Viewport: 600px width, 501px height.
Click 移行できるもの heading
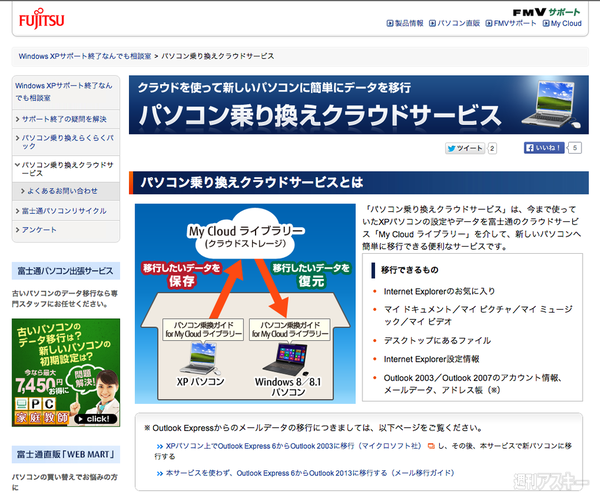point(409,270)
